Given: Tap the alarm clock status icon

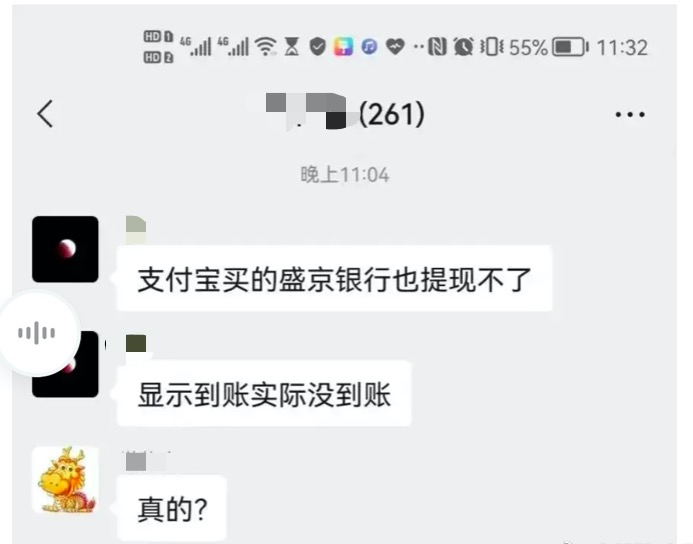Looking at the screenshot, I should pyautogui.click(x=463, y=47).
